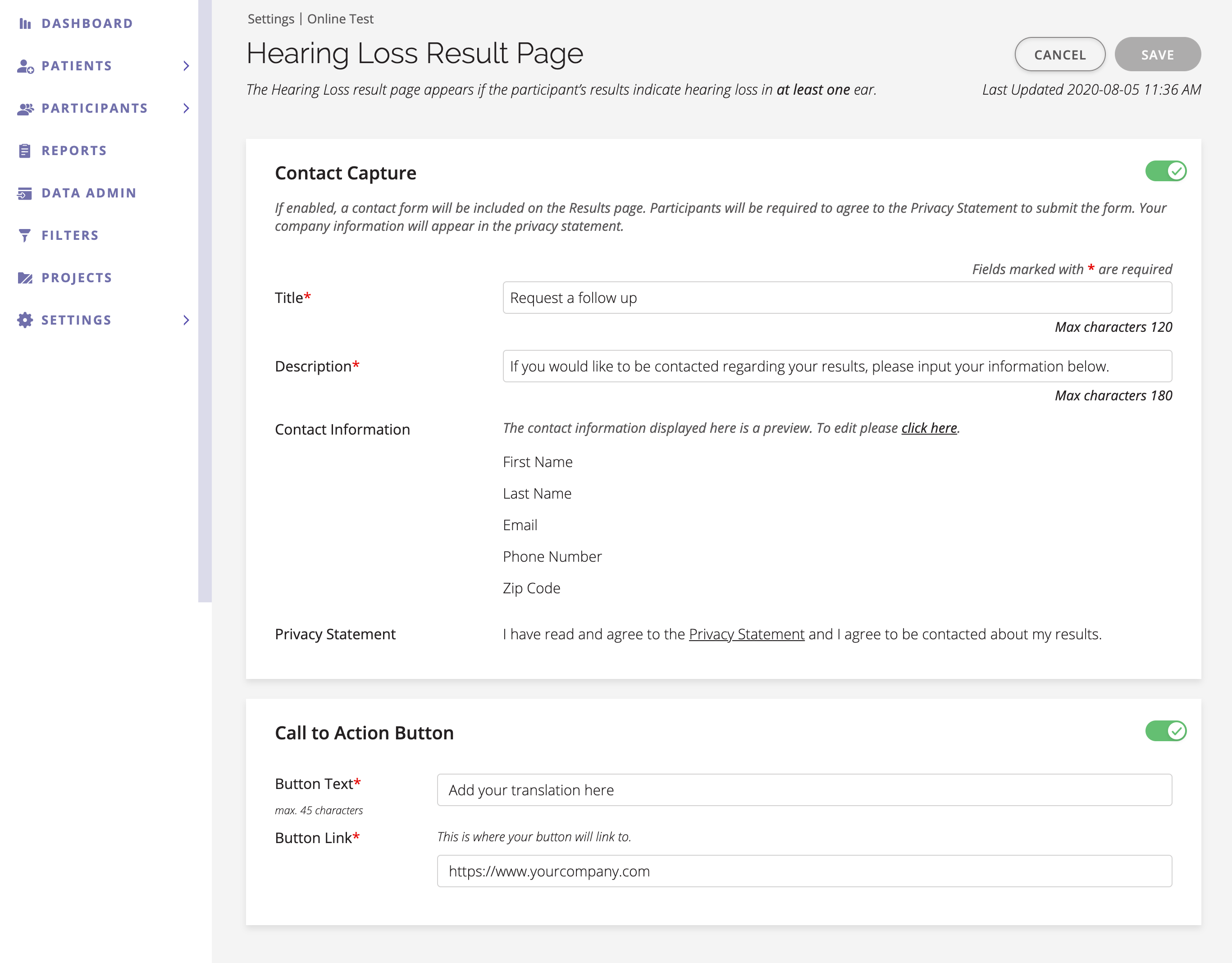Save the Hearing Loss Result Page
This screenshot has width=1232, height=963.
pyautogui.click(x=1158, y=54)
